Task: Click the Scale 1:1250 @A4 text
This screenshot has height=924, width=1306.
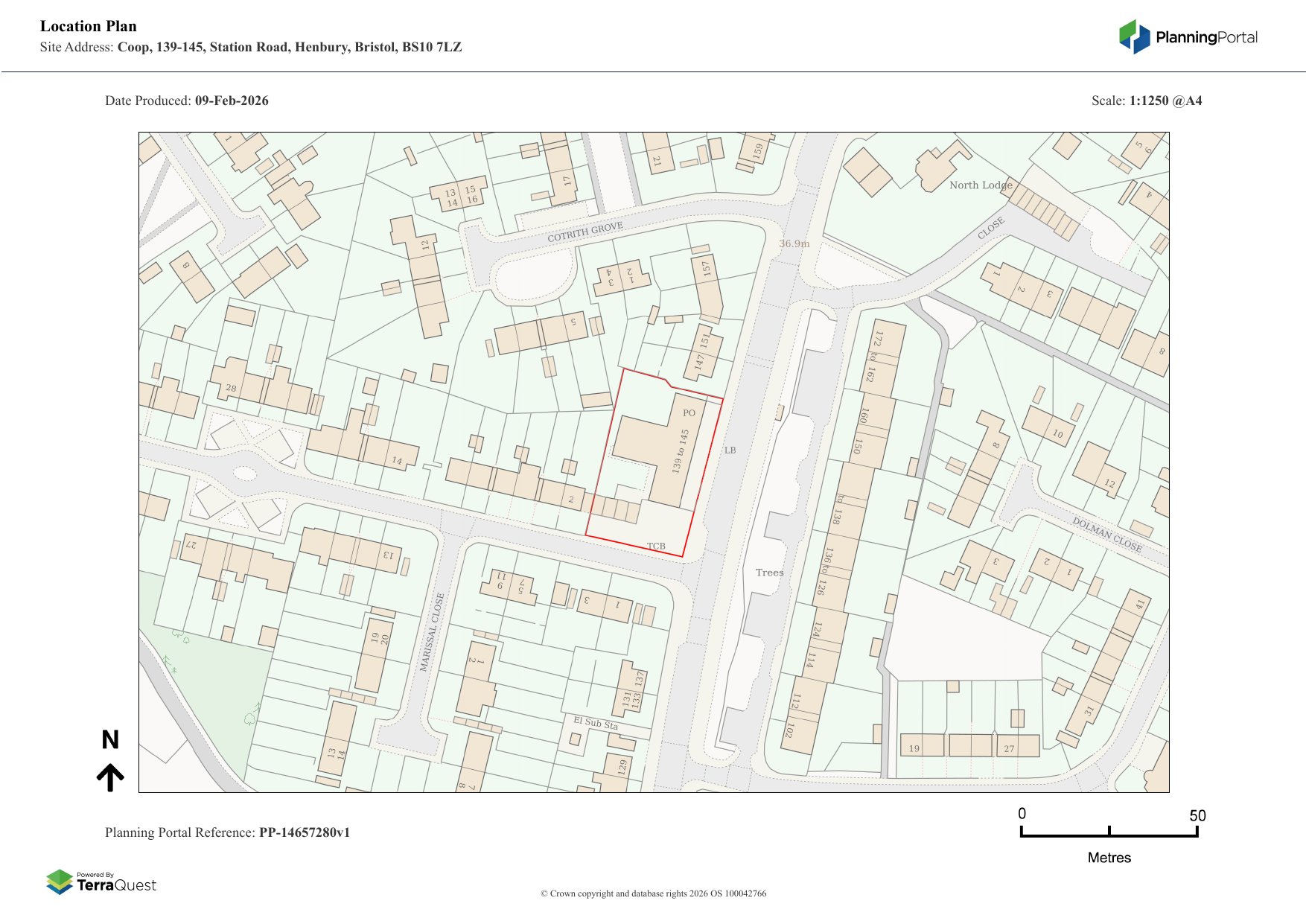Action: pos(1146,101)
